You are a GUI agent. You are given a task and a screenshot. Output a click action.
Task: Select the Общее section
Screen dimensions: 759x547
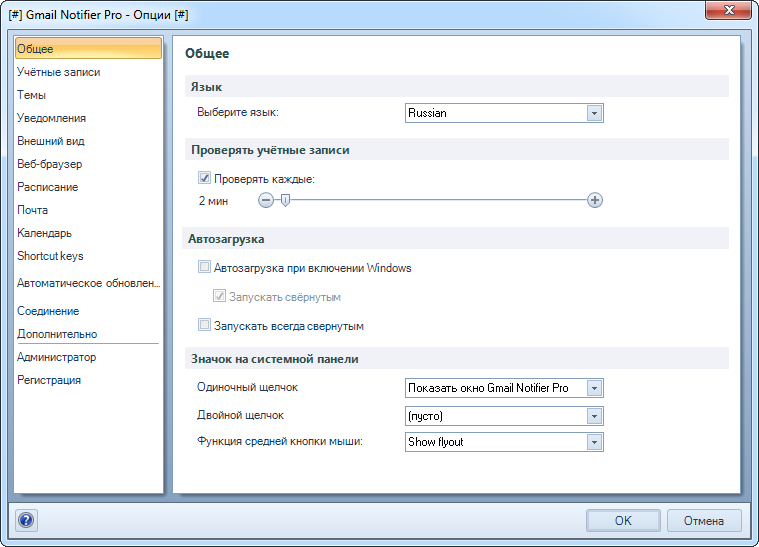coord(89,48)
